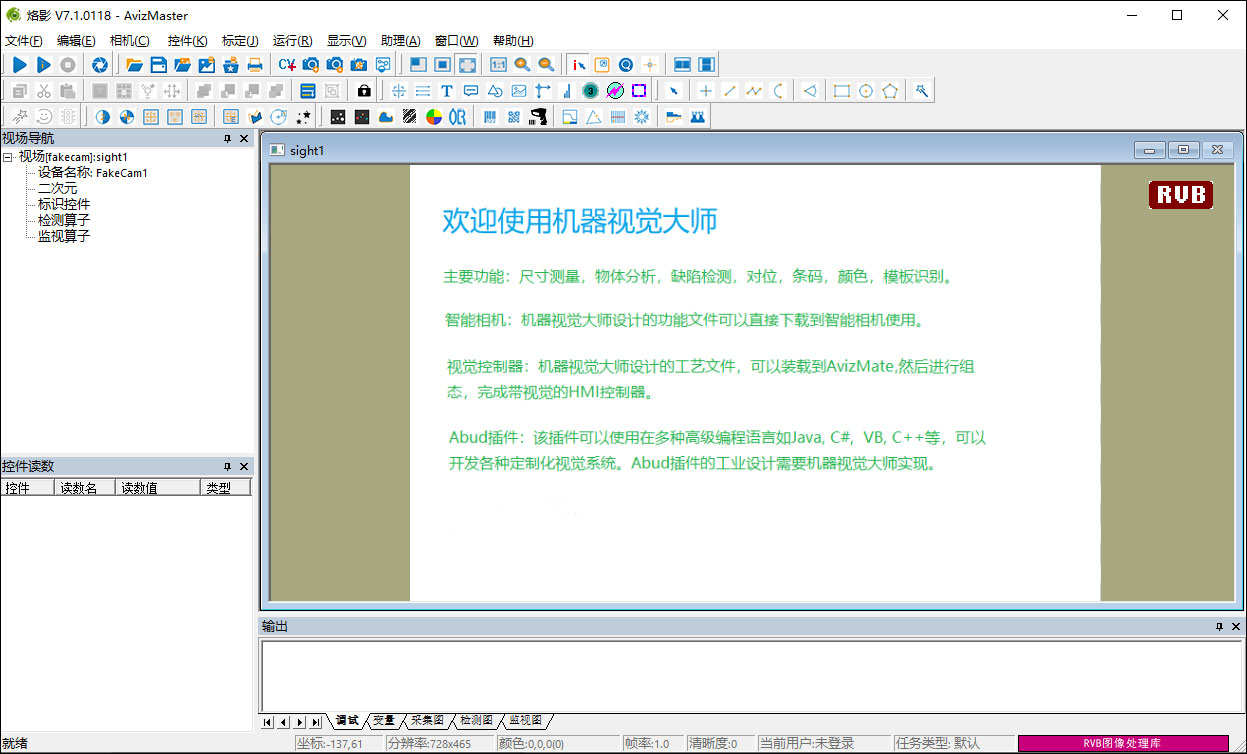Click the 类型 column header
This screenshot has width=1247, height=754.
click(x=225, y=488)
